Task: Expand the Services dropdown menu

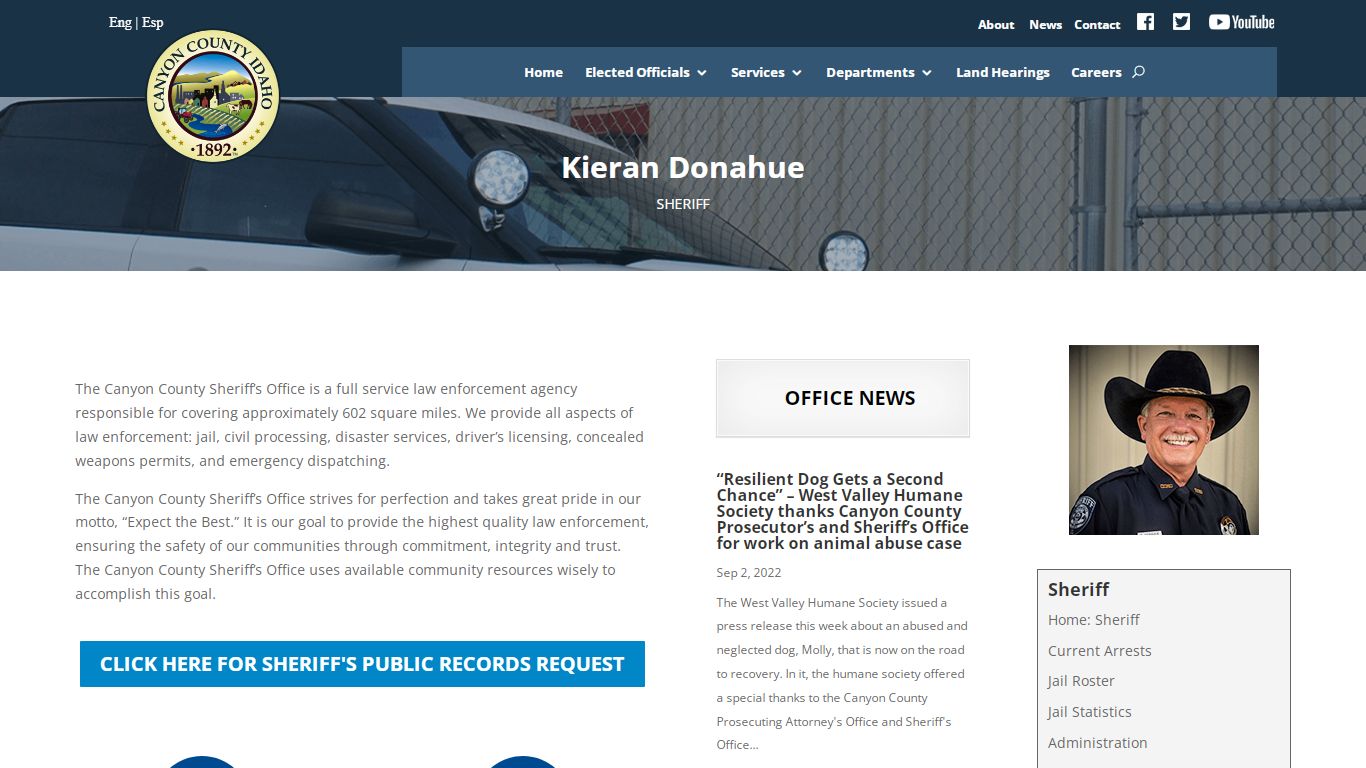Action: tap(766, 72)
